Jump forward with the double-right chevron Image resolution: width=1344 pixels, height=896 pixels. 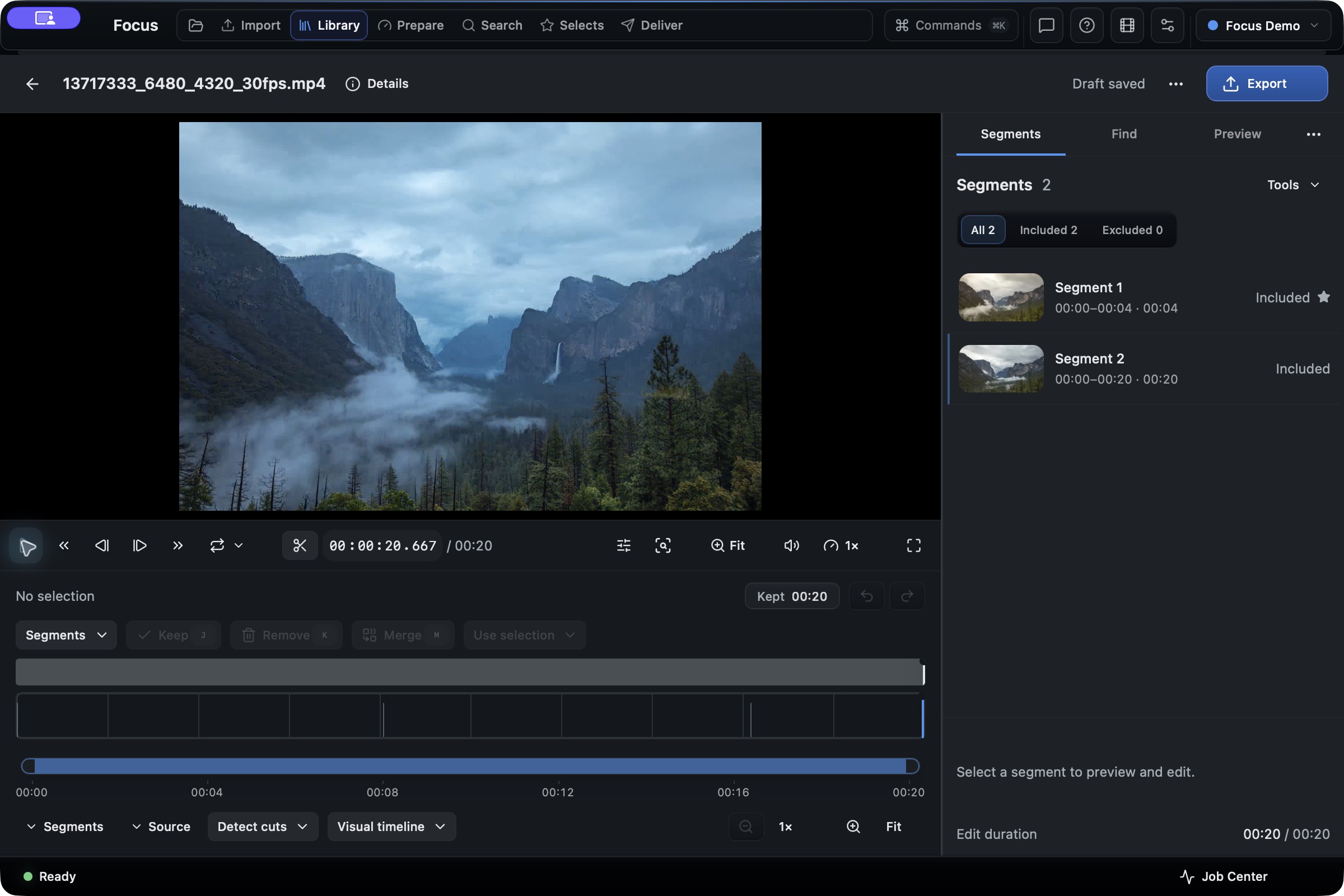[x=178, y=545]
